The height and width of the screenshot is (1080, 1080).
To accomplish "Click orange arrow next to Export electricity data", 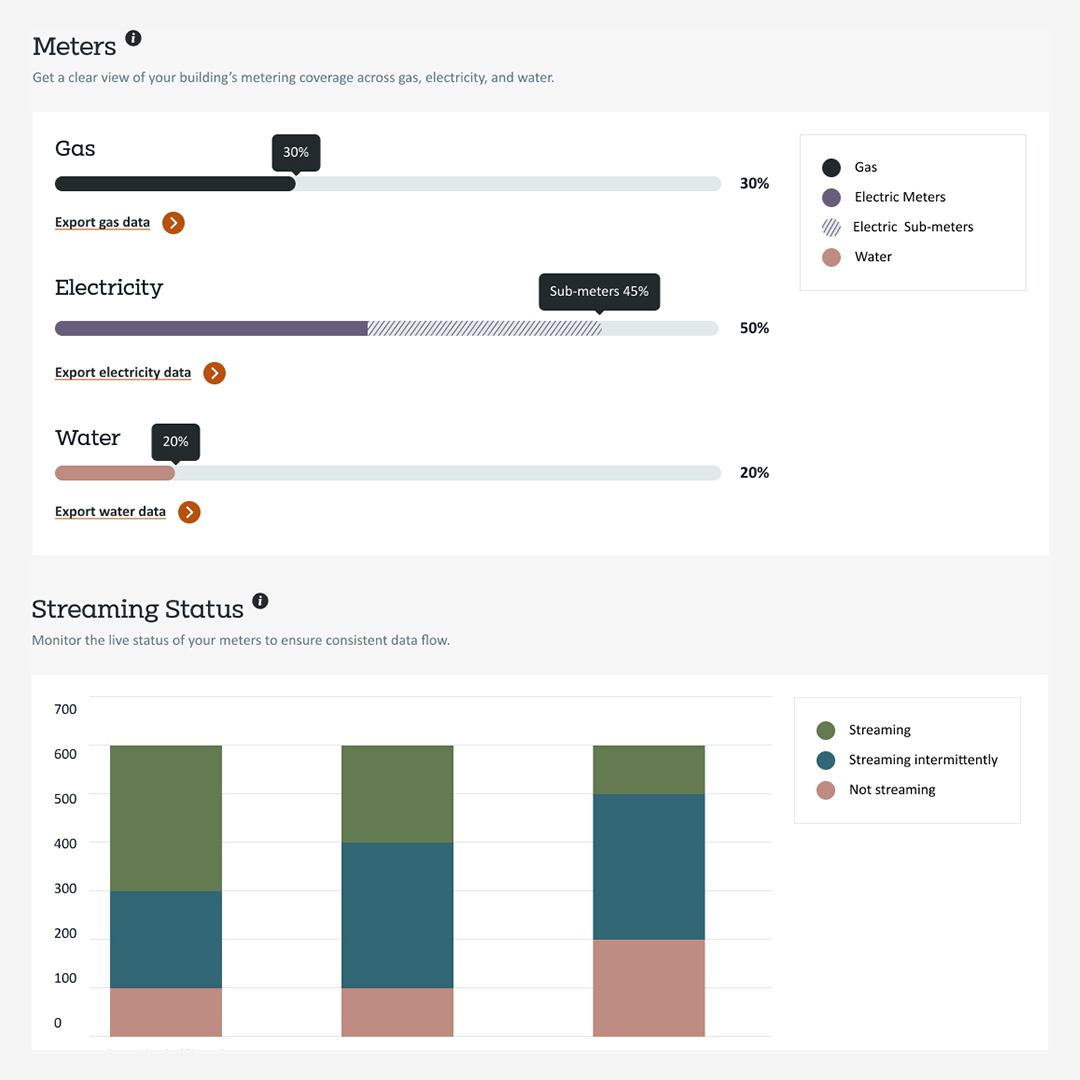I will pos(214,373).
